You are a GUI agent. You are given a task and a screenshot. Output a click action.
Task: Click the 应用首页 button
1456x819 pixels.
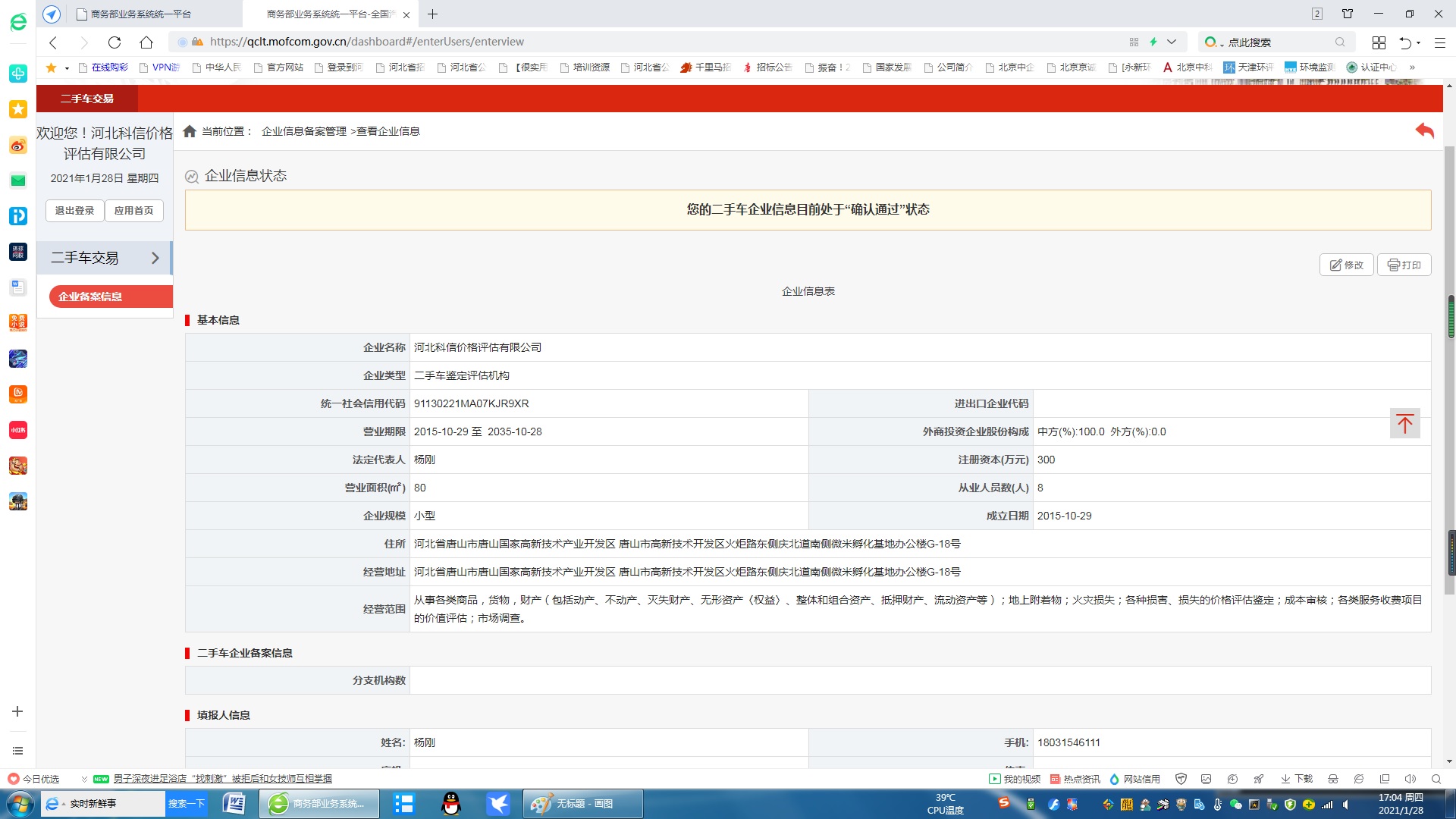click(x=133, y=211)
